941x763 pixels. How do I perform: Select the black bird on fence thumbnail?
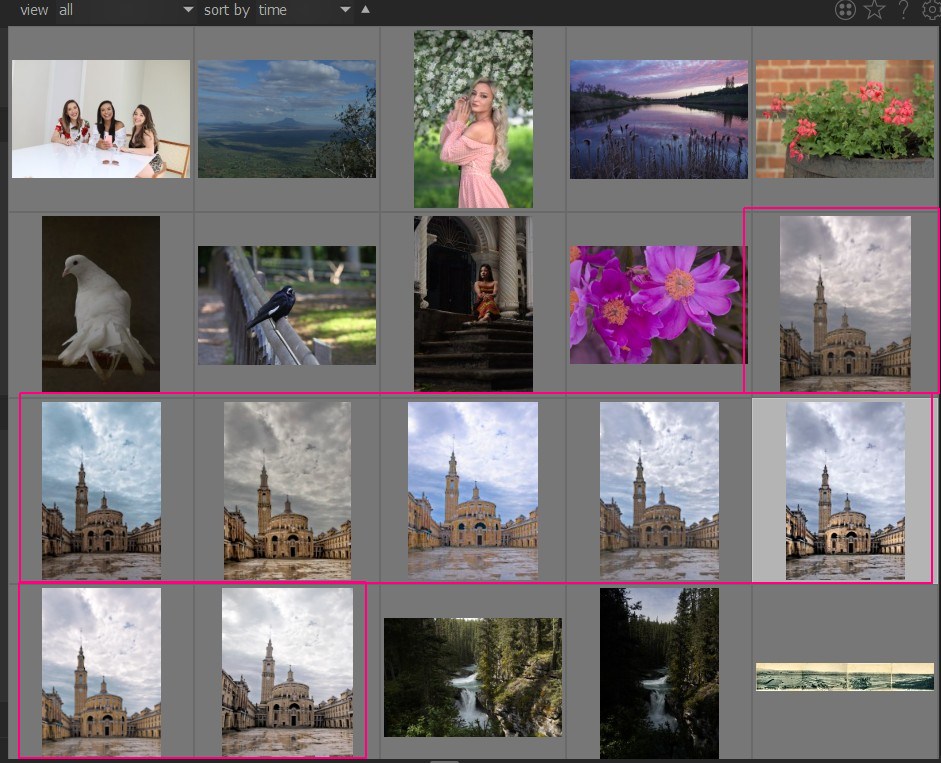287,305
